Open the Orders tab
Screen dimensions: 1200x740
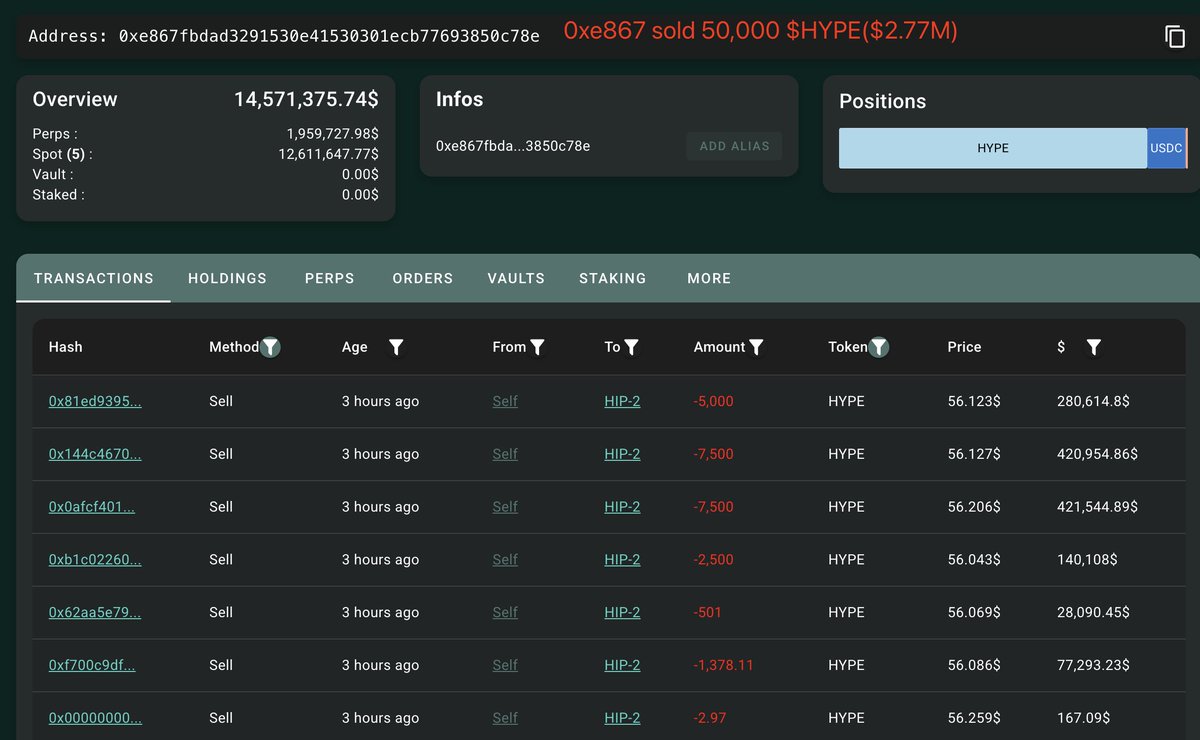point(423,278)
